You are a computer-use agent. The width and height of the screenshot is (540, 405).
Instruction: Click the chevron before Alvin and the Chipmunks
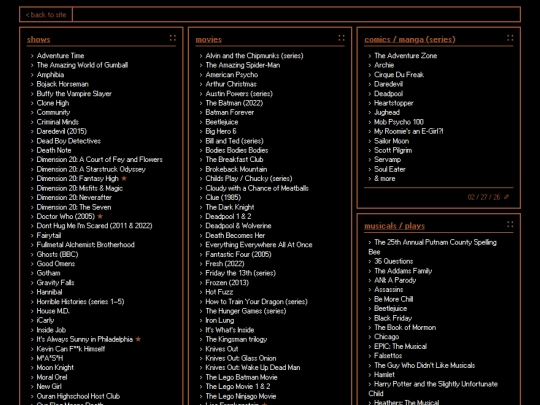click(201, 56)
